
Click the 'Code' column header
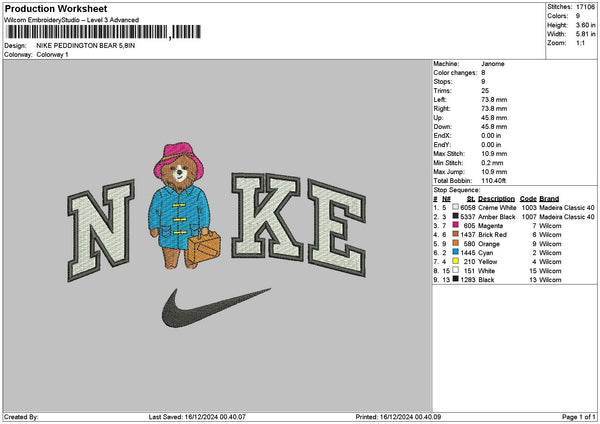pyautogui.click(x=528, y=199)
